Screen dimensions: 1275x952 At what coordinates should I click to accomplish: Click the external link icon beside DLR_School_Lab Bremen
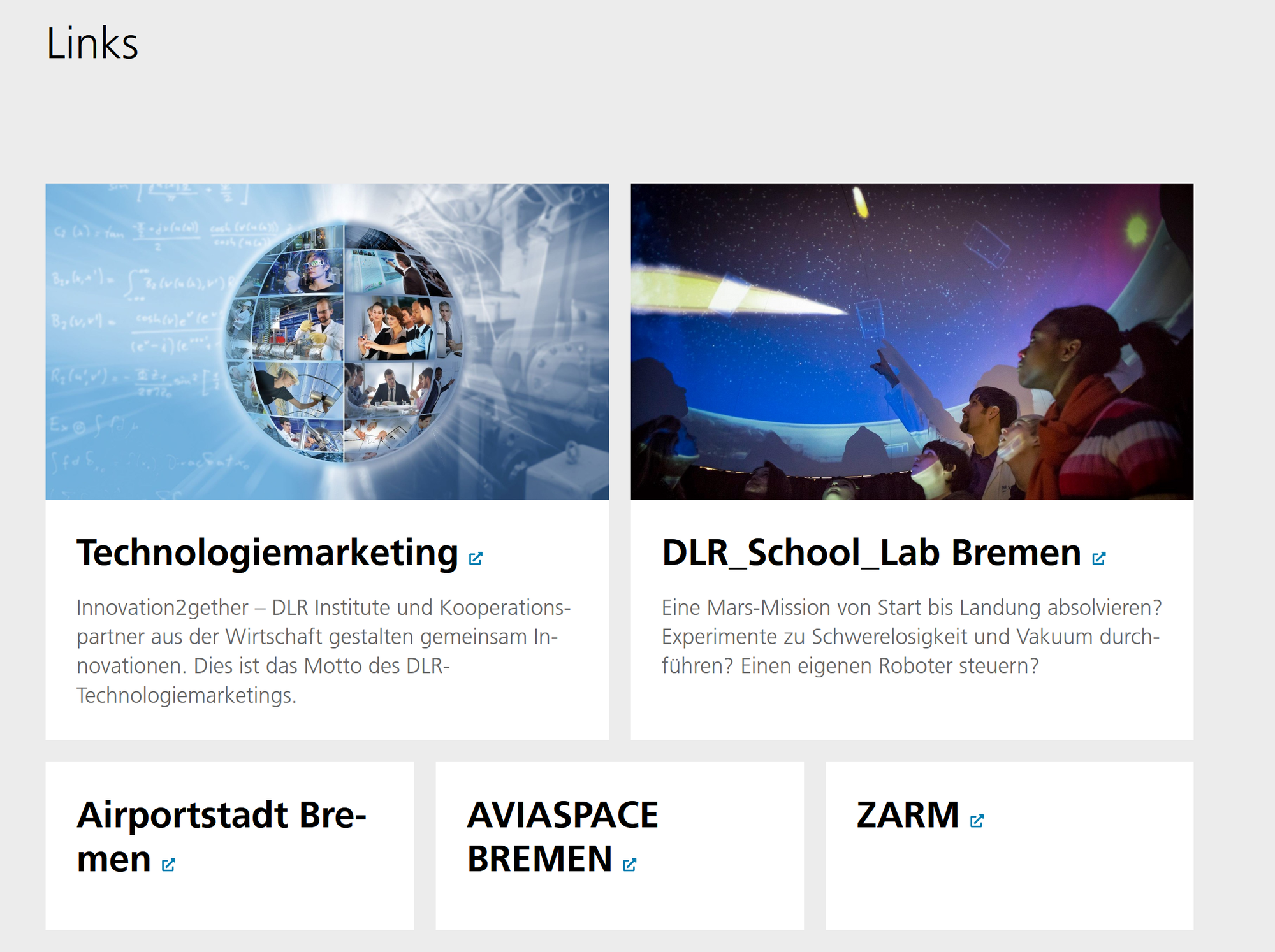(1098, 558)
